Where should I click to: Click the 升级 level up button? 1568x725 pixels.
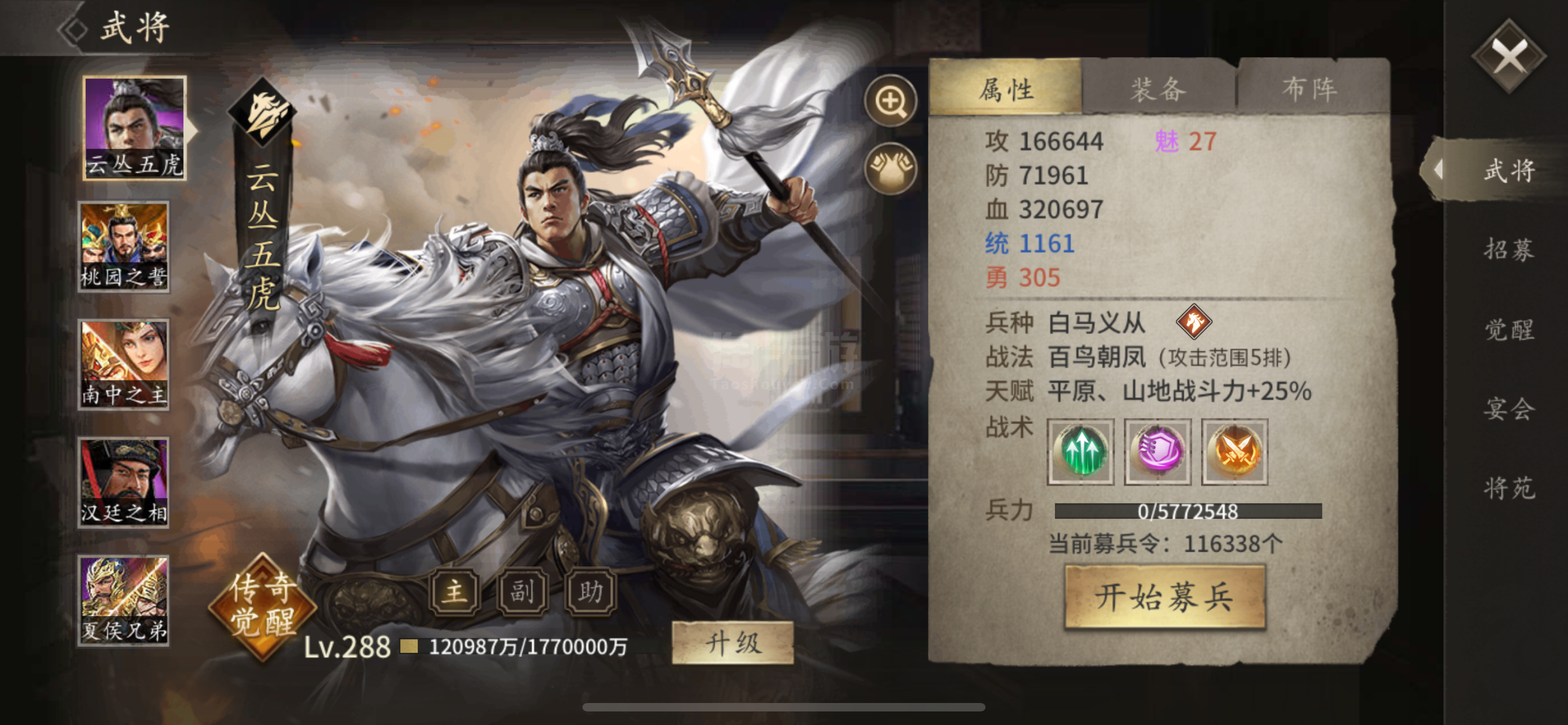(x=732, y=643)
